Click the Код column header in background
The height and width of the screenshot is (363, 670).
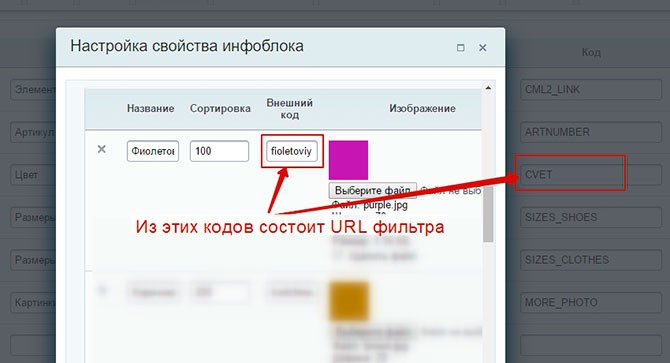(591, 53)
